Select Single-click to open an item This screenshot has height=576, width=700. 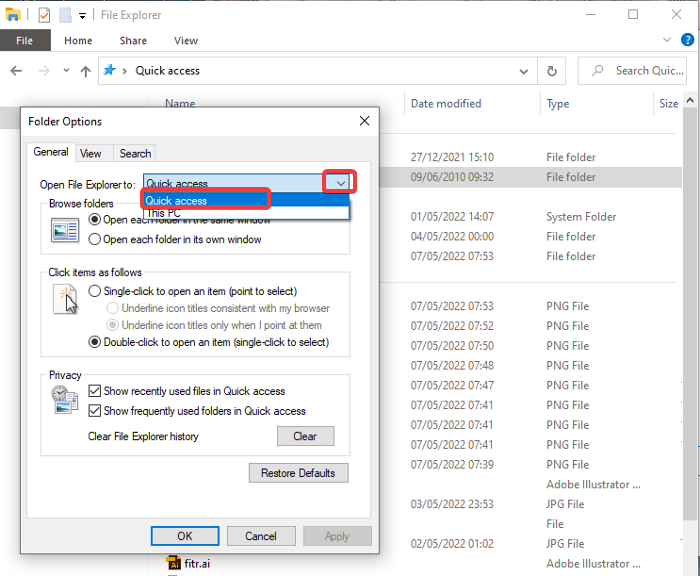click(x=95, y=291)
